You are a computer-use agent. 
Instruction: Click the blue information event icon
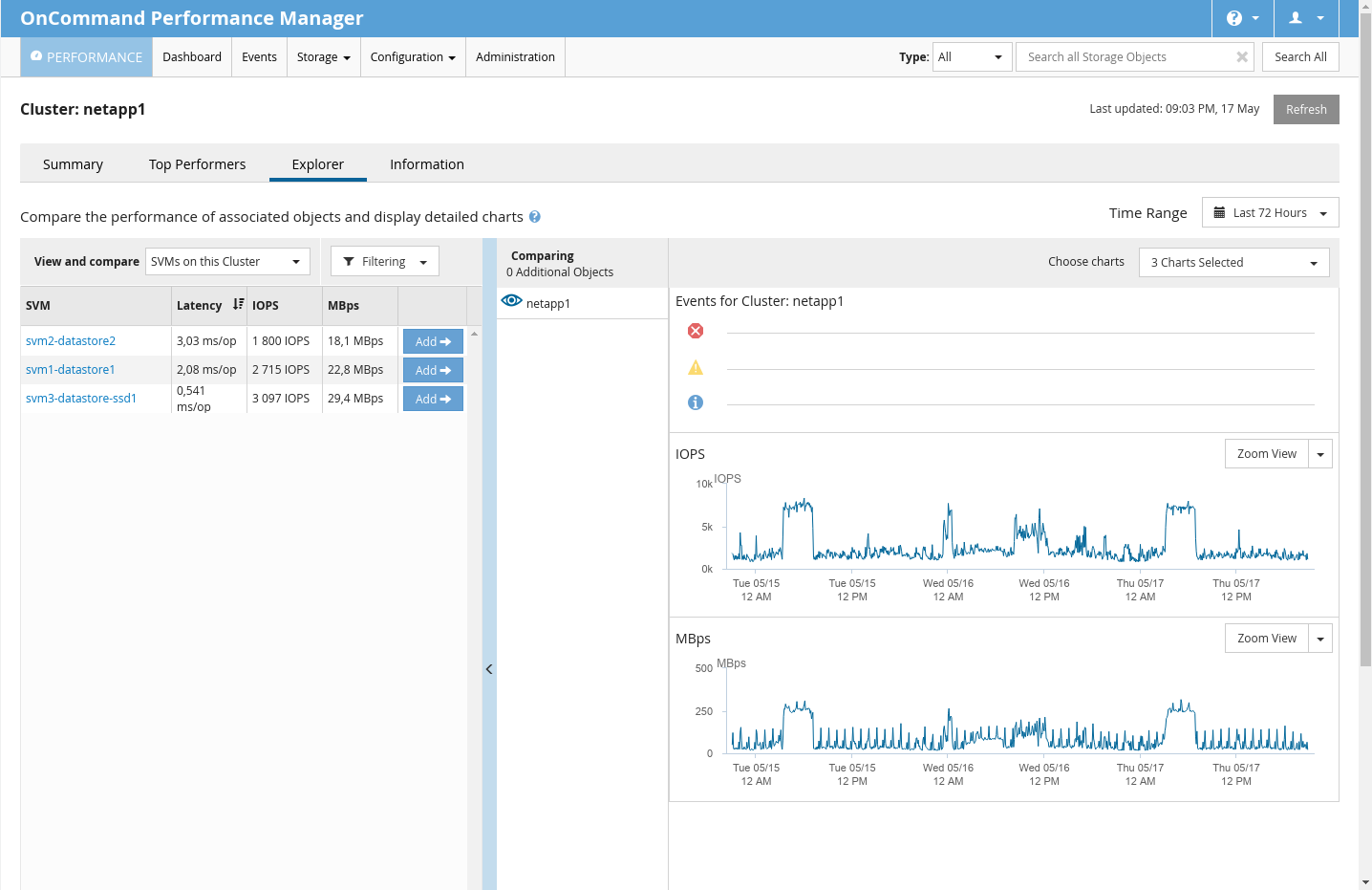pyautogui.click(x=696, y=402)
